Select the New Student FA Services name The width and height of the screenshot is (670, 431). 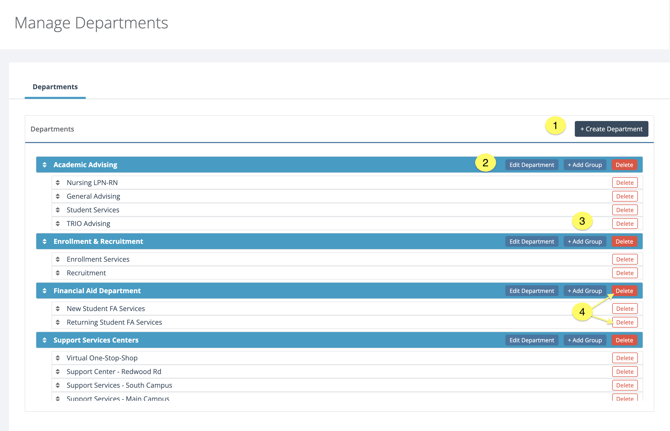pos(106,309)
